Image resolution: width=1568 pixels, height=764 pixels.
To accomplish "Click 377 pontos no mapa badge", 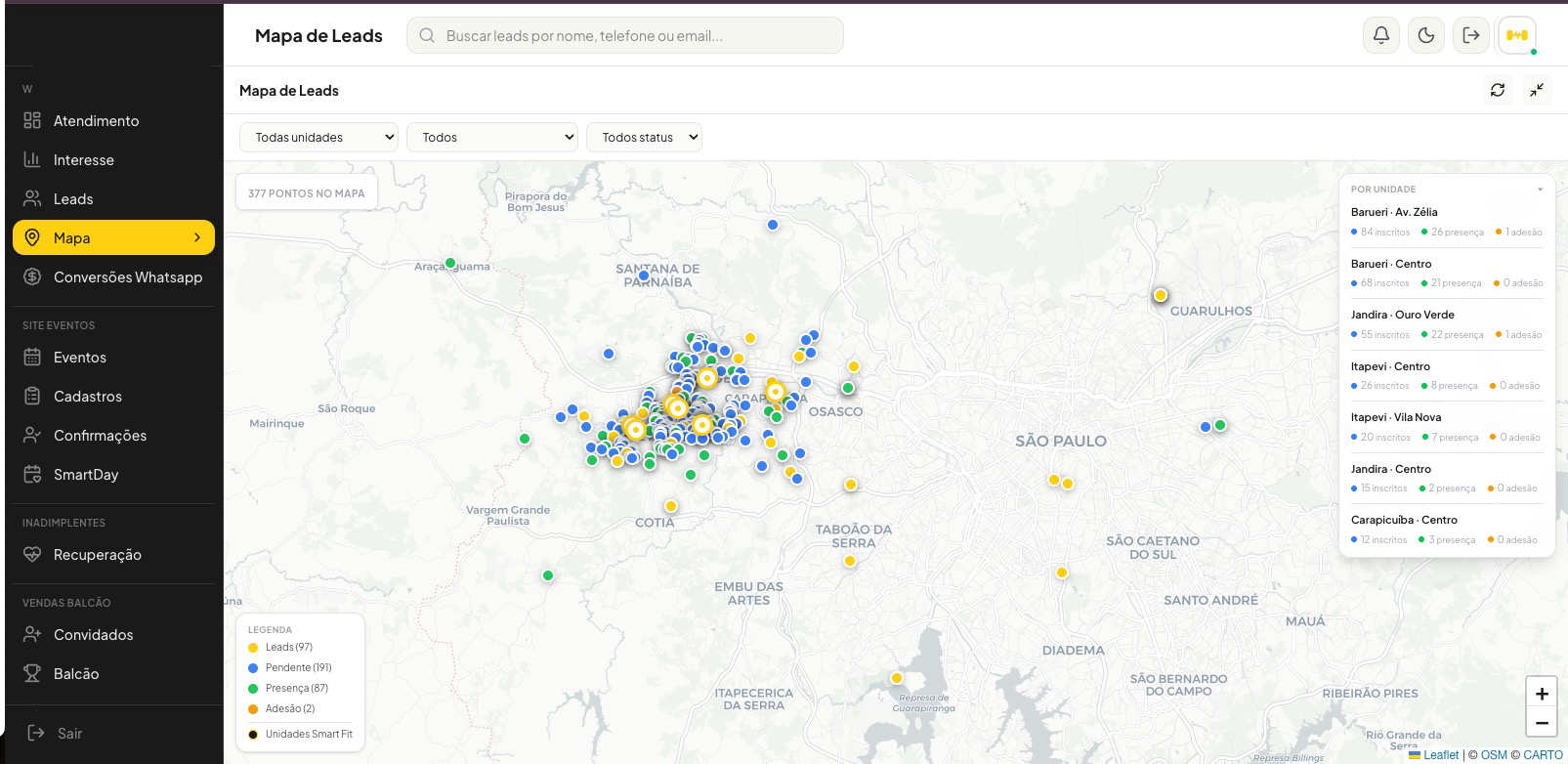I will [306, 192].
